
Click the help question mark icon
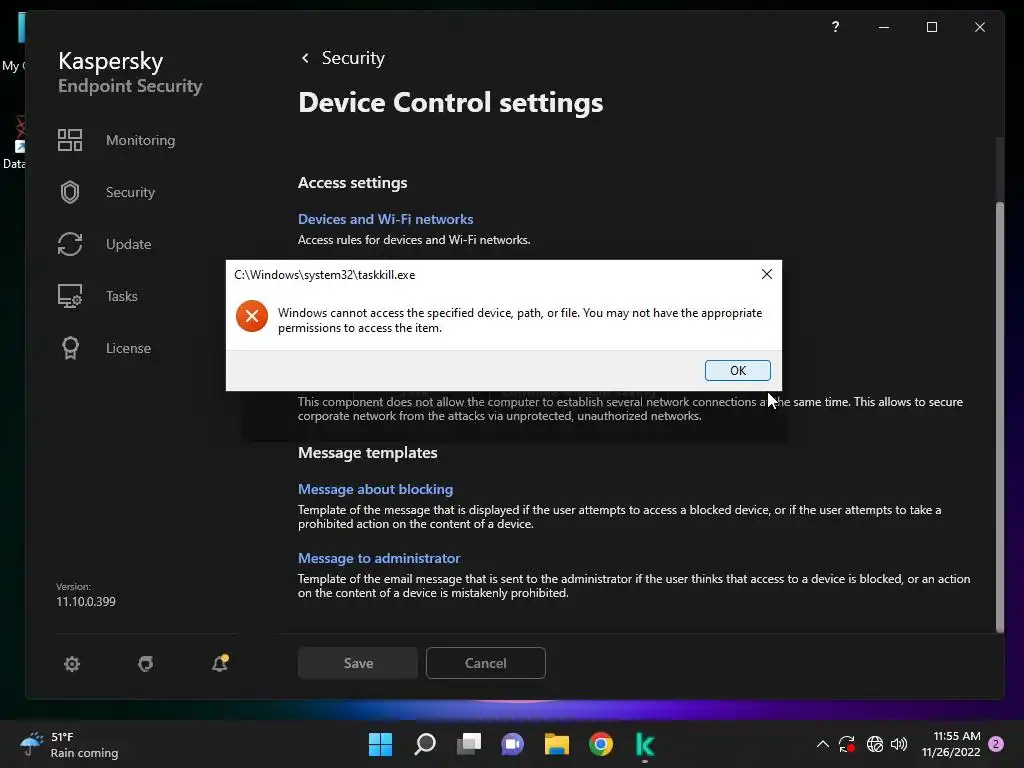point(835,27)
